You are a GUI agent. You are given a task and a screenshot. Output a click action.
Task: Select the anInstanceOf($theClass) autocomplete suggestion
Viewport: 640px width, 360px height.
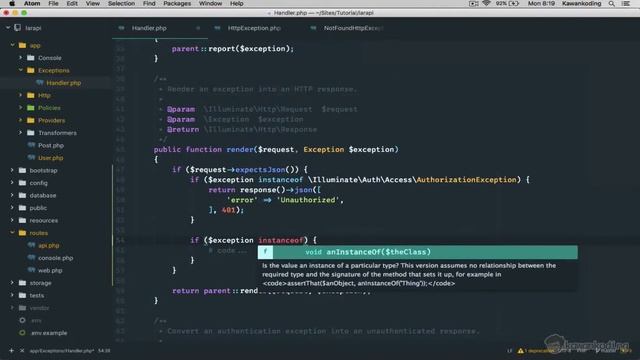point(418,252)
